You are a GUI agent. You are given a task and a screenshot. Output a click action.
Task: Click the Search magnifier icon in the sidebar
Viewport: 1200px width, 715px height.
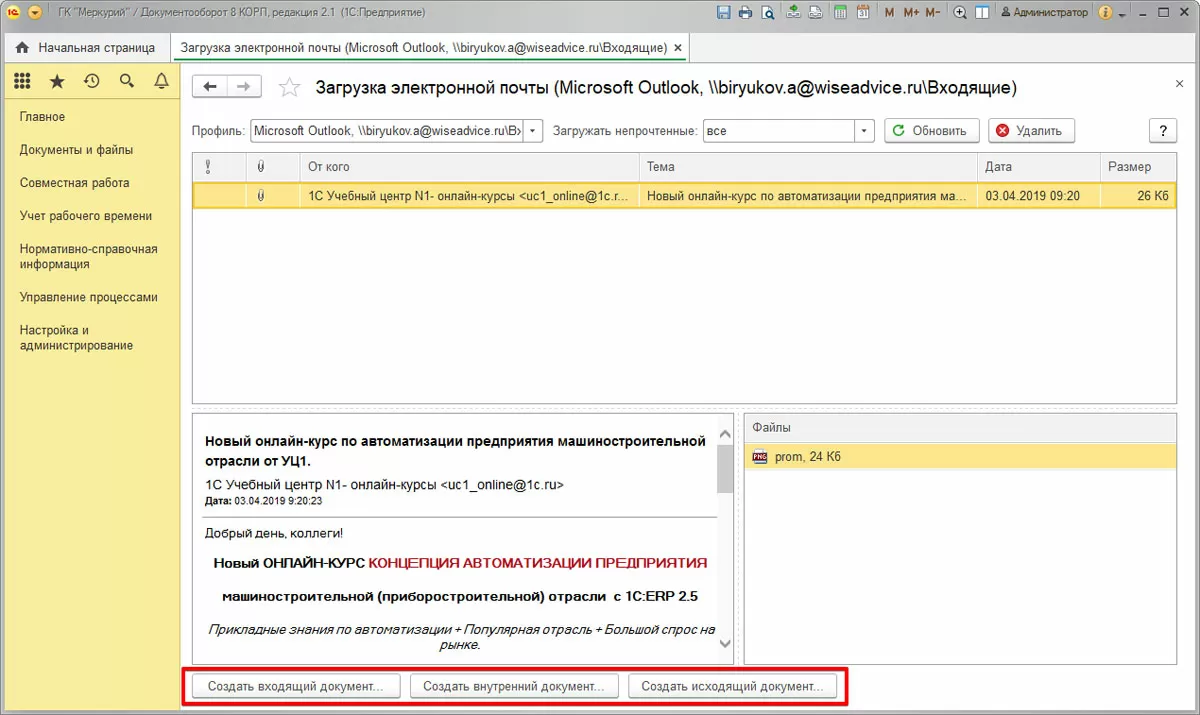point(127,81)
